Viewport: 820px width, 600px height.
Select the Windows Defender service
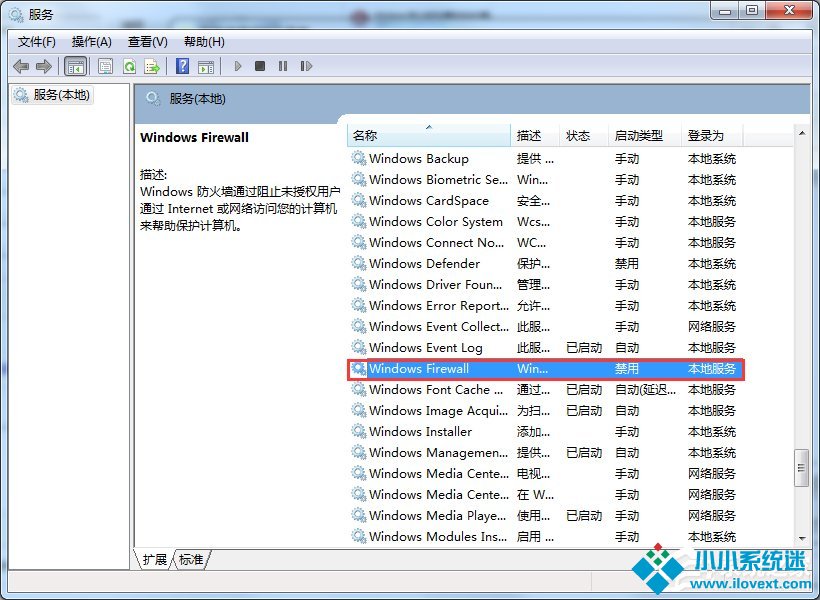click(544, 264)
